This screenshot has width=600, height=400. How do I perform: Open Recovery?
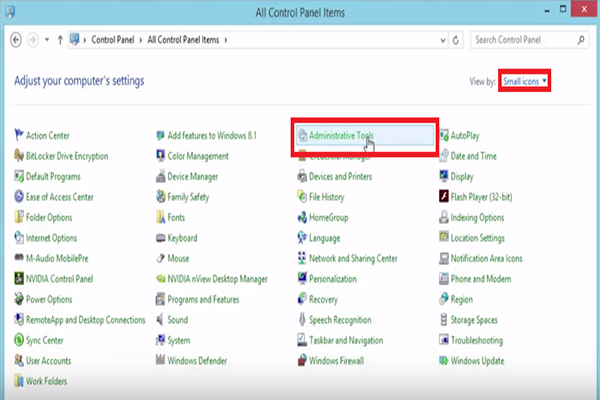click(x=323, y=299)
